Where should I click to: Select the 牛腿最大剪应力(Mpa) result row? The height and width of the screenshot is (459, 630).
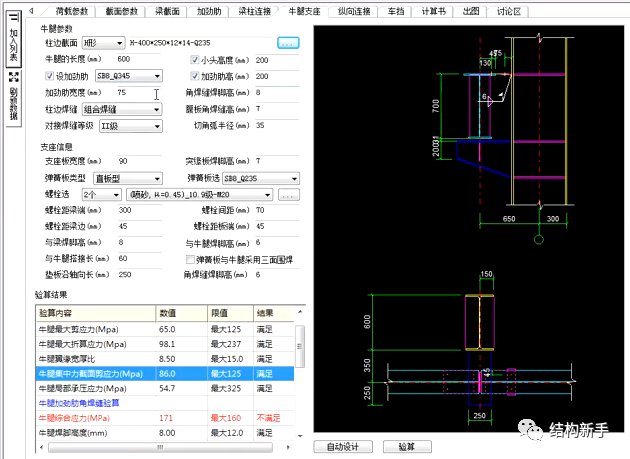[x=165, y=329]
